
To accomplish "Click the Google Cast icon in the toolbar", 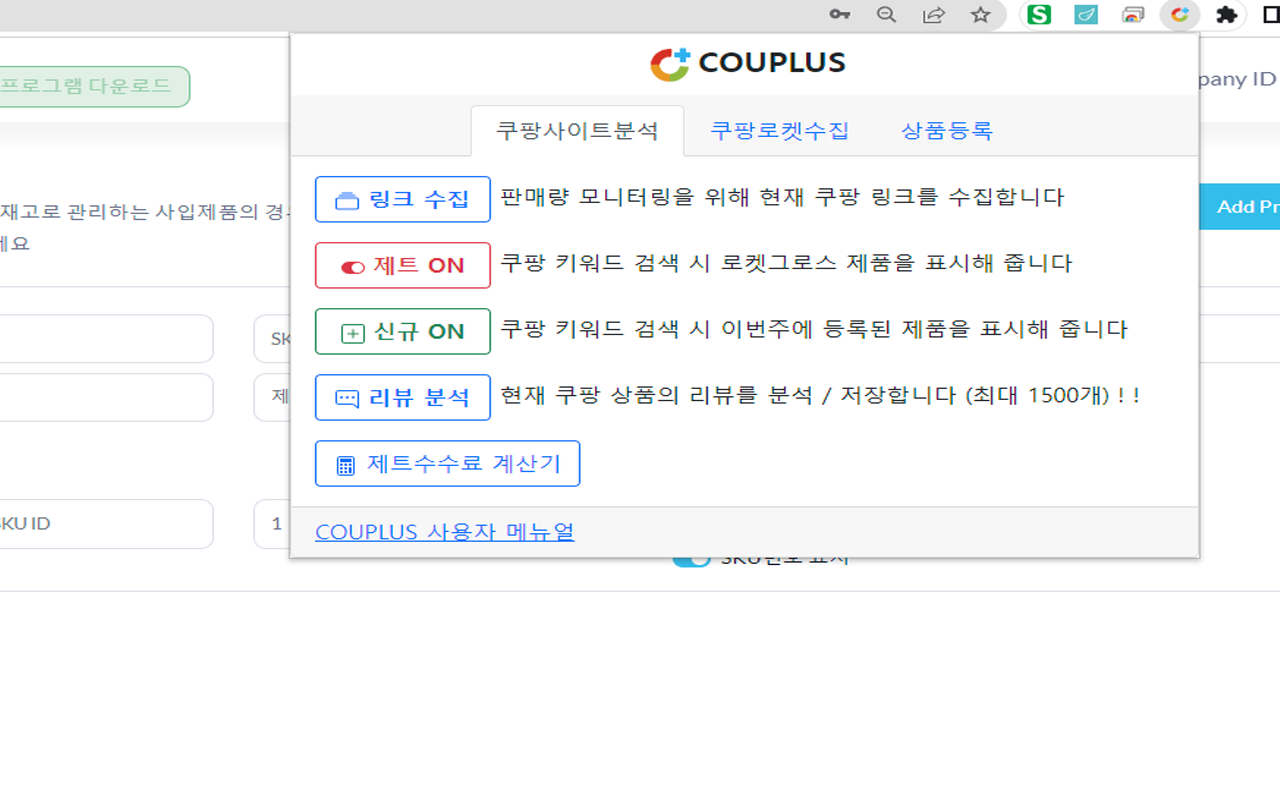I will tap(1133, 15).
